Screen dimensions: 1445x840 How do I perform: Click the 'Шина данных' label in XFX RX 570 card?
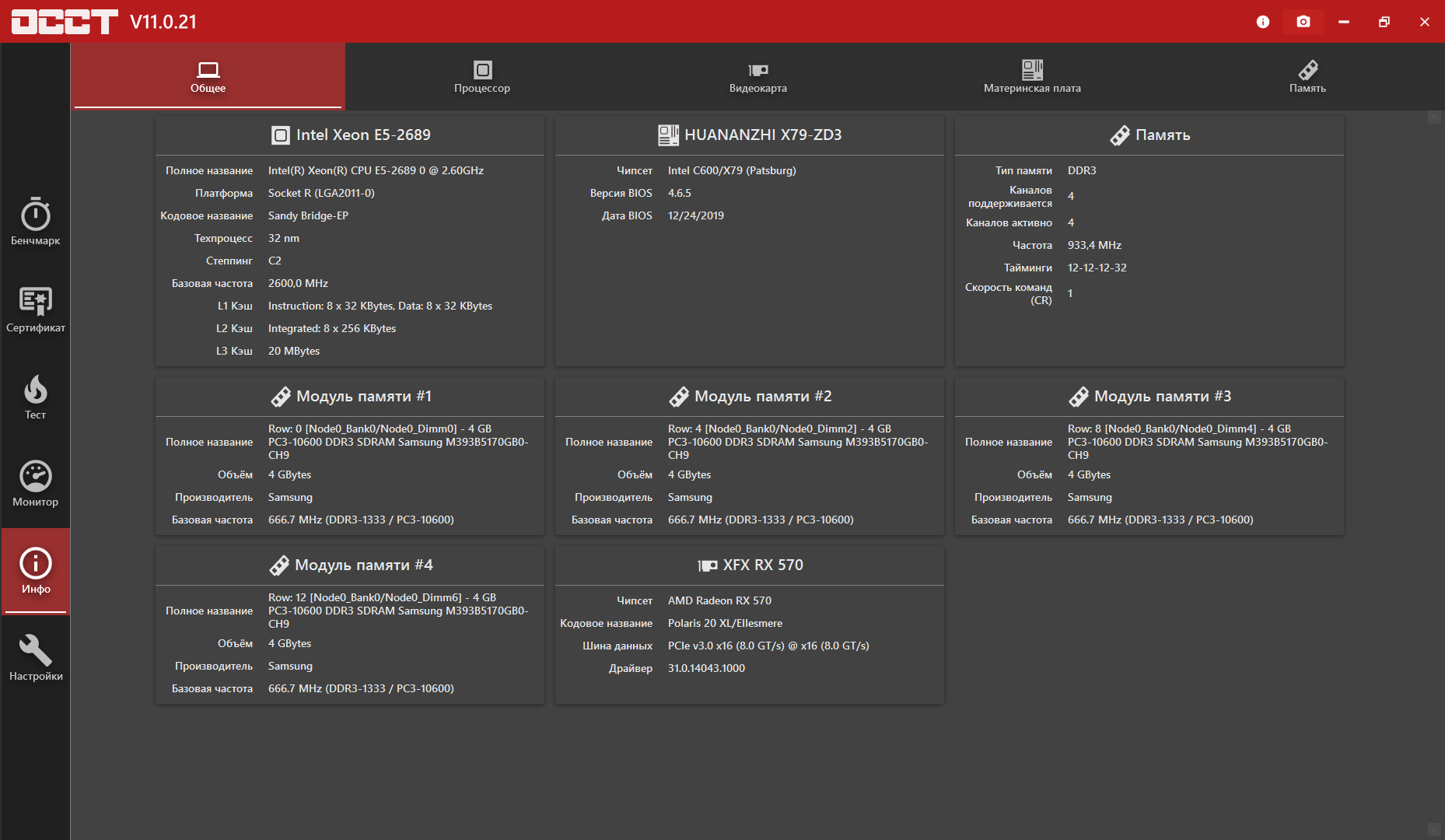(x=618, y=646)
